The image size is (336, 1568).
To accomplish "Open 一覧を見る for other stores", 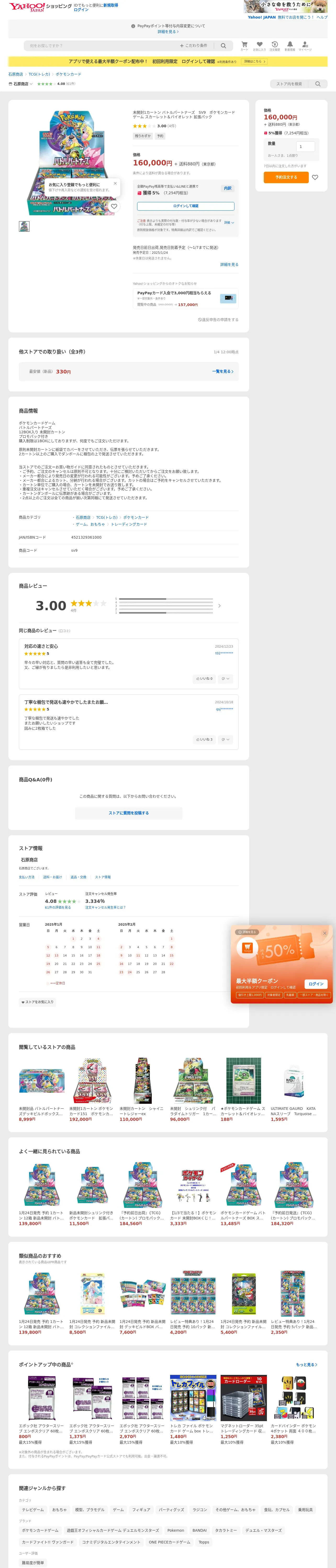I will (223, 371).
